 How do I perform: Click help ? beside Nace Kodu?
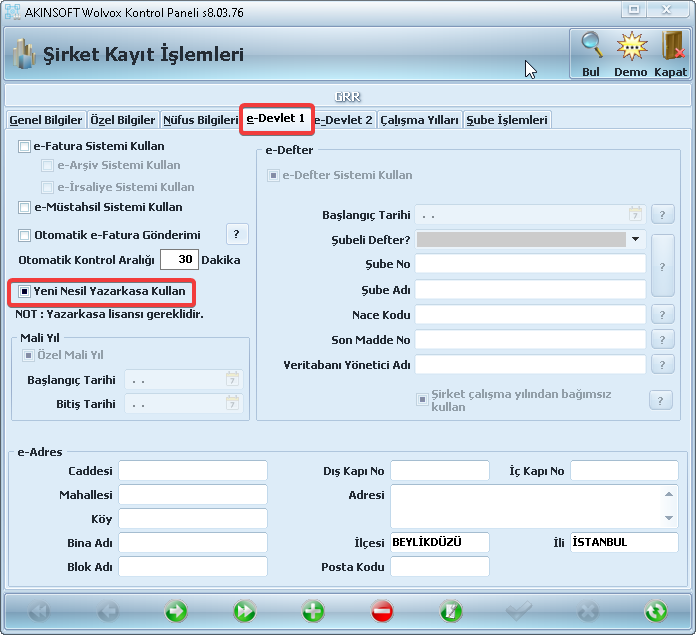tap(662, 315)
